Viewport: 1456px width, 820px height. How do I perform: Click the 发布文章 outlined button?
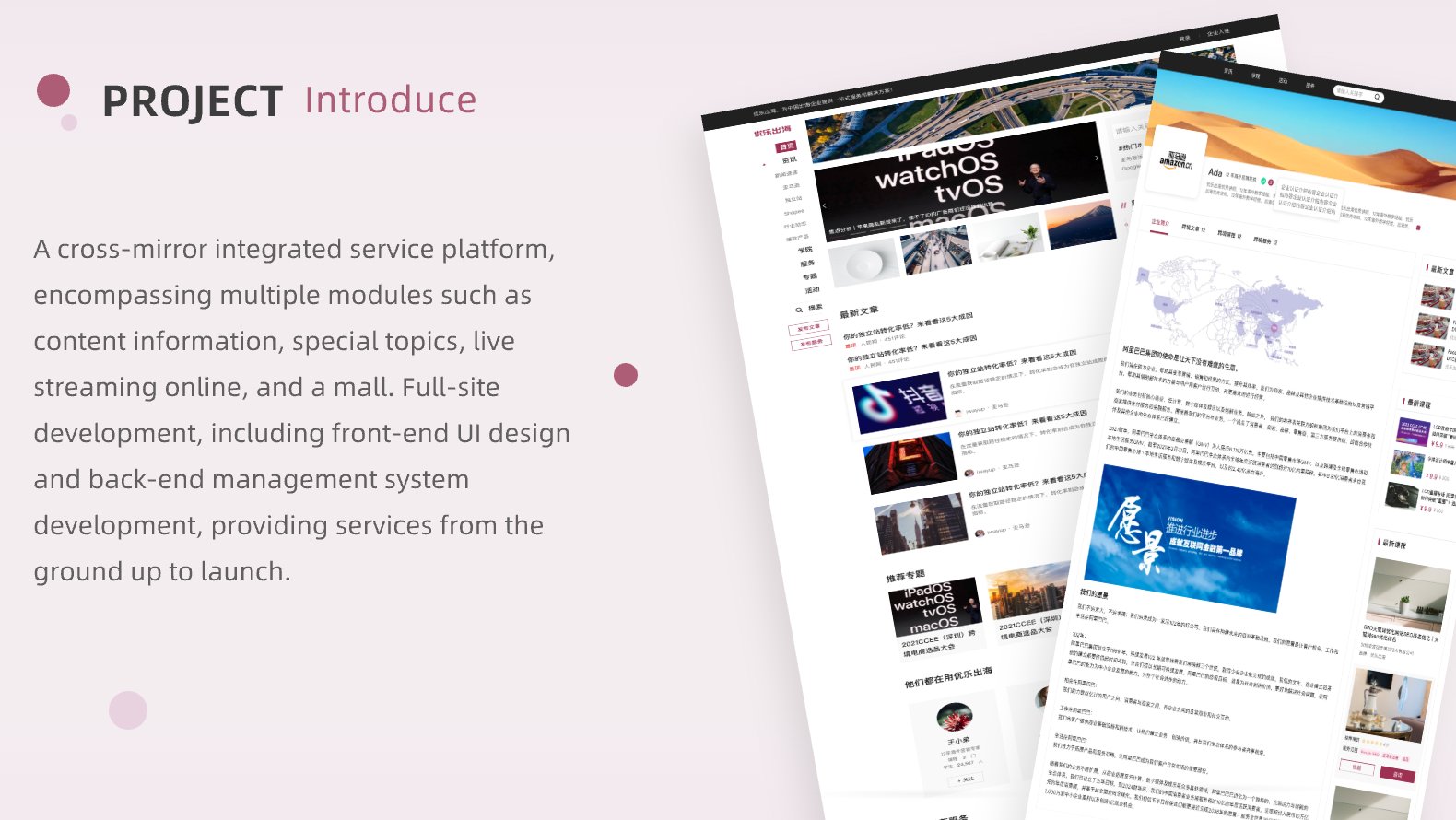[807, 328]
